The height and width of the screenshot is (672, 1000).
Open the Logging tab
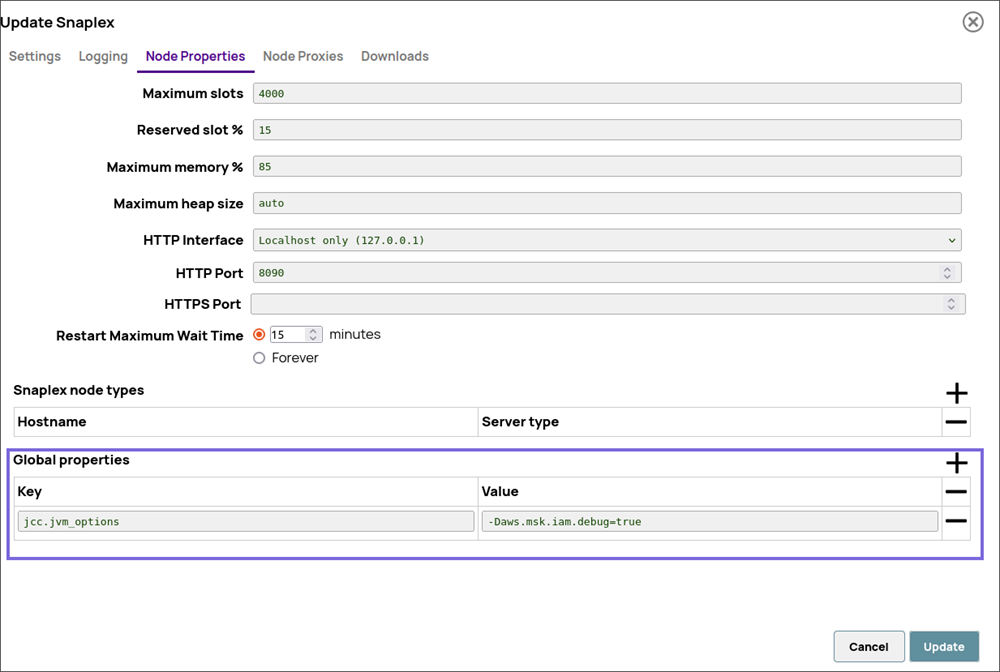click(x=103, y=56)
